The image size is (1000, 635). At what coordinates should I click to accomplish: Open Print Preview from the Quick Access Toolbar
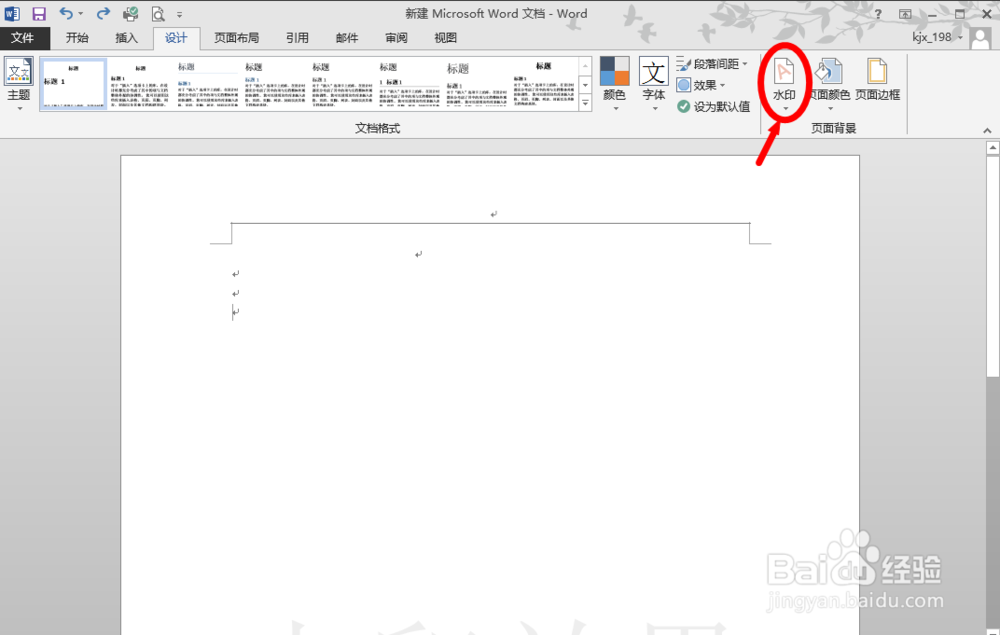point(158,13)
